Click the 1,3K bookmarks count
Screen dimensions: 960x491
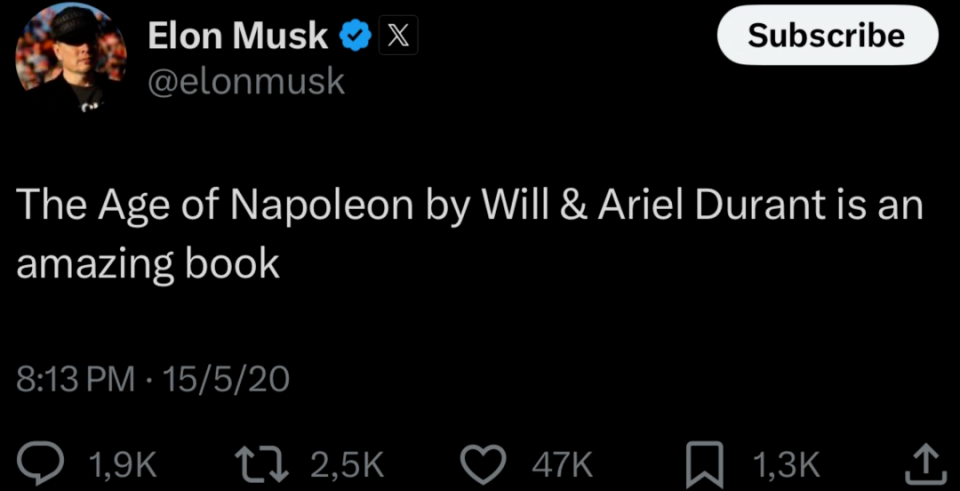(x=786, y=466)
